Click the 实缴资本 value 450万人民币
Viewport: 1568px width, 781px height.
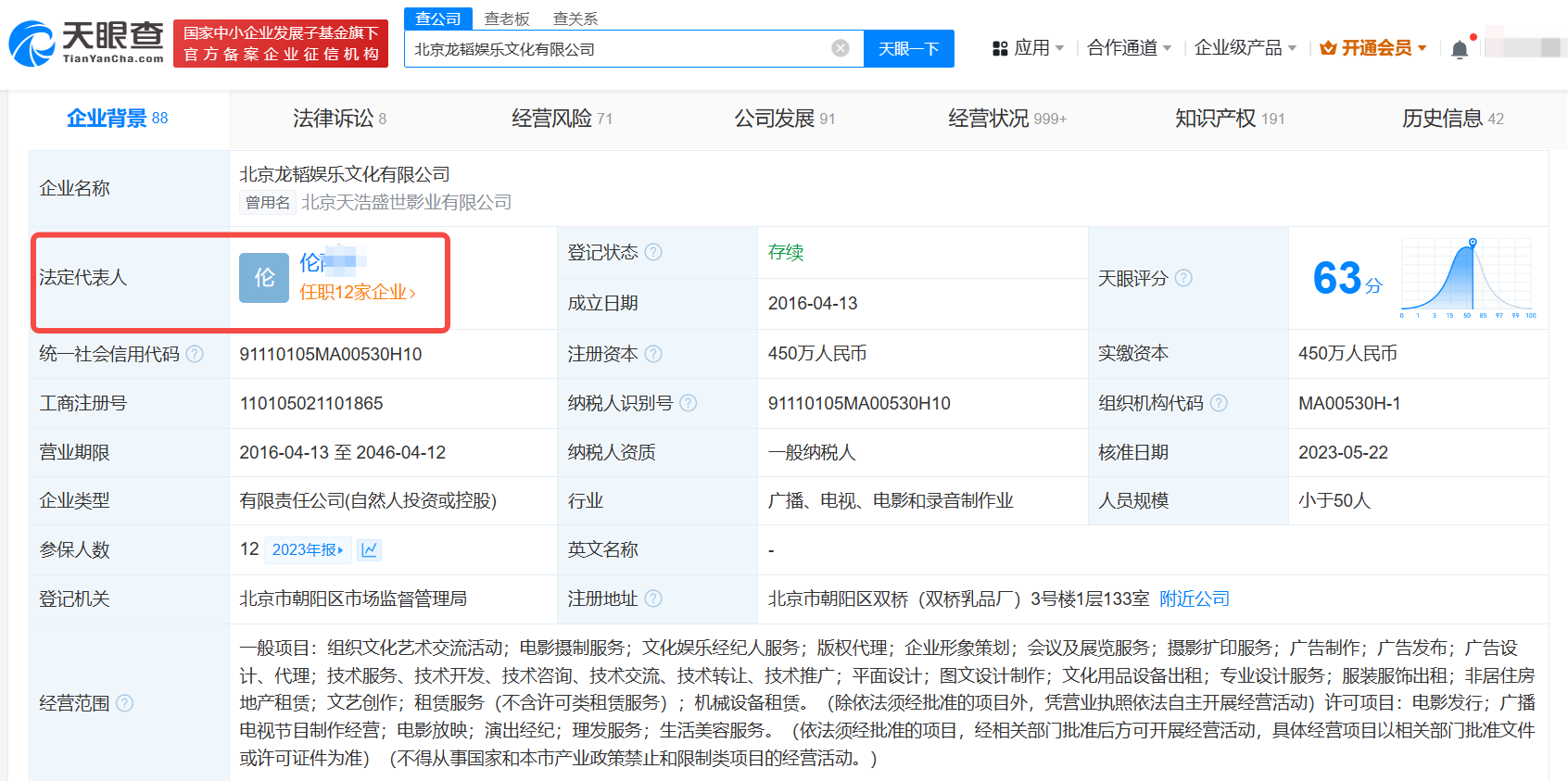1347,353
